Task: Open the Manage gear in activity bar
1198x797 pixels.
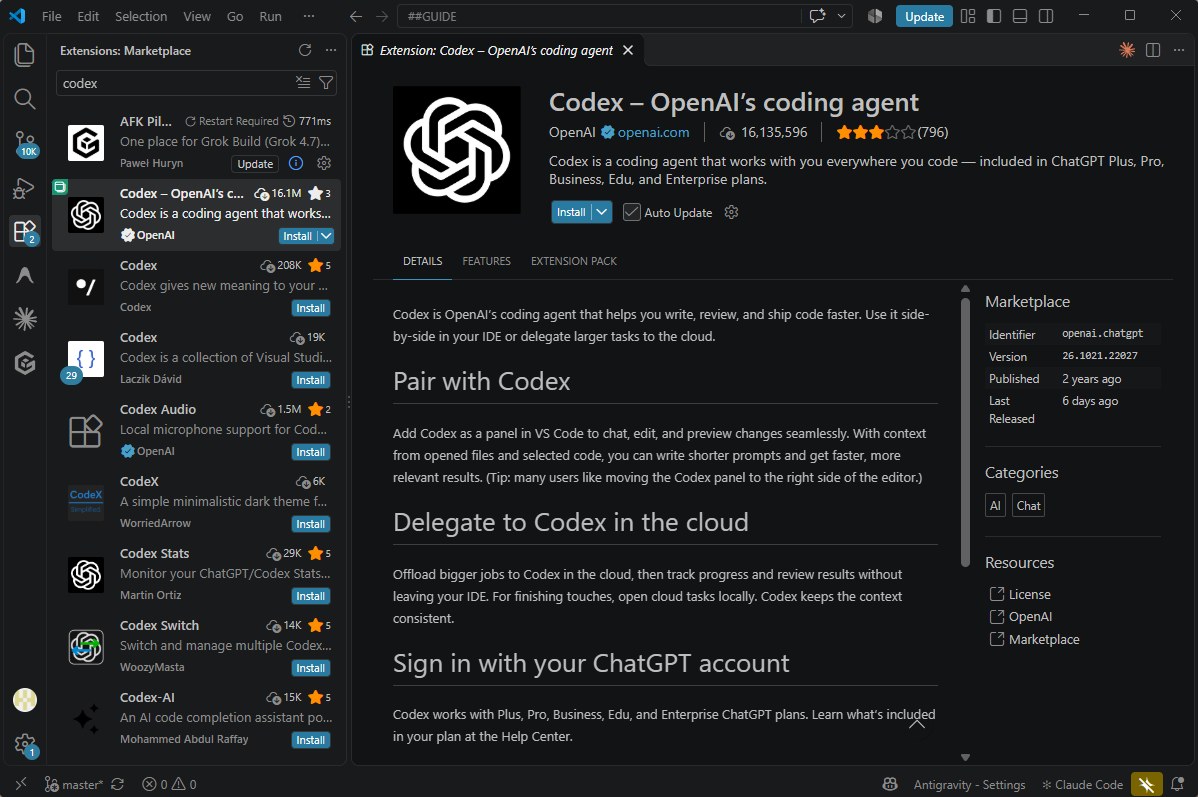Action: [25, 744]
